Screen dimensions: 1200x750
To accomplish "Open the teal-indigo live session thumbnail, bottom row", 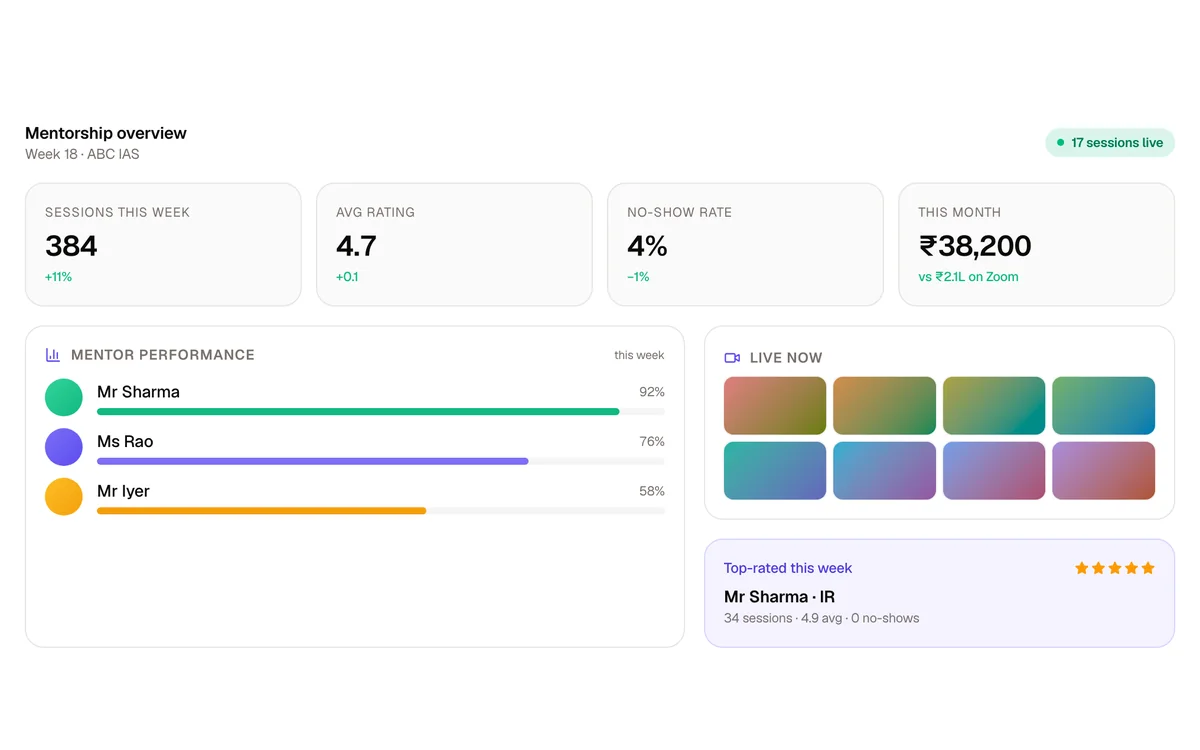I will pos(775,471).
